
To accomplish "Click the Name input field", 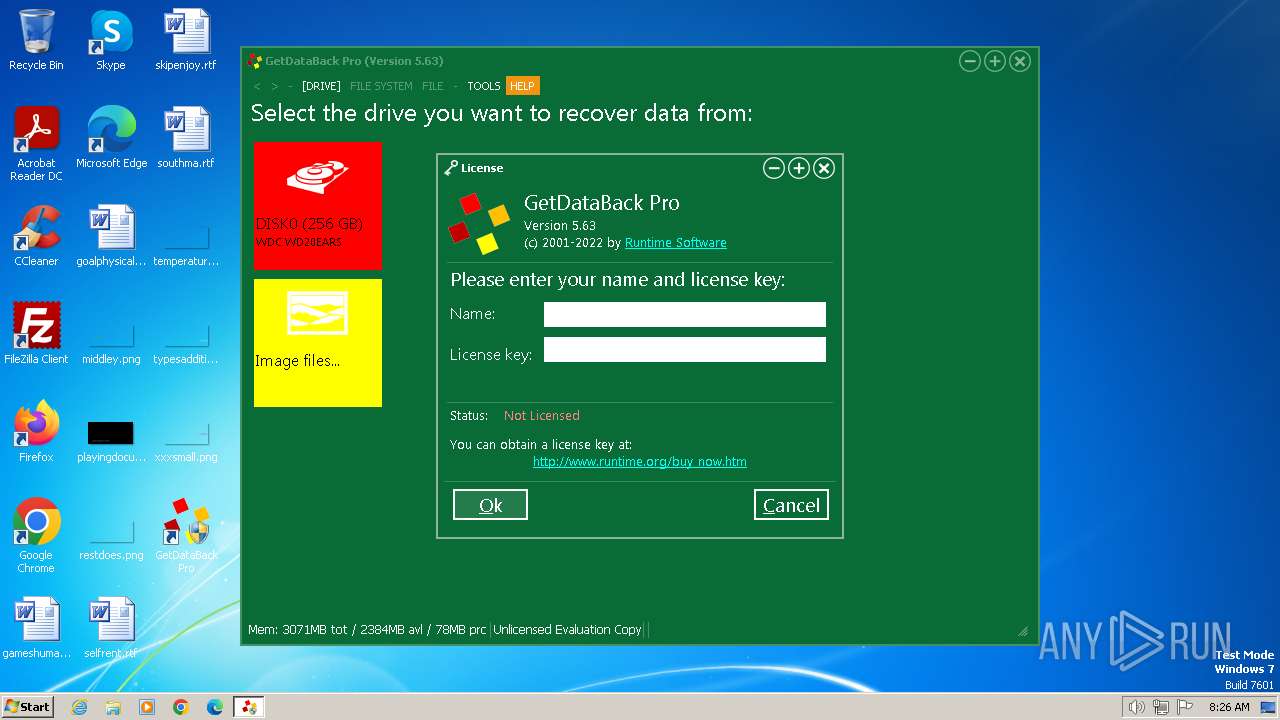I will [x=685, y=314].
